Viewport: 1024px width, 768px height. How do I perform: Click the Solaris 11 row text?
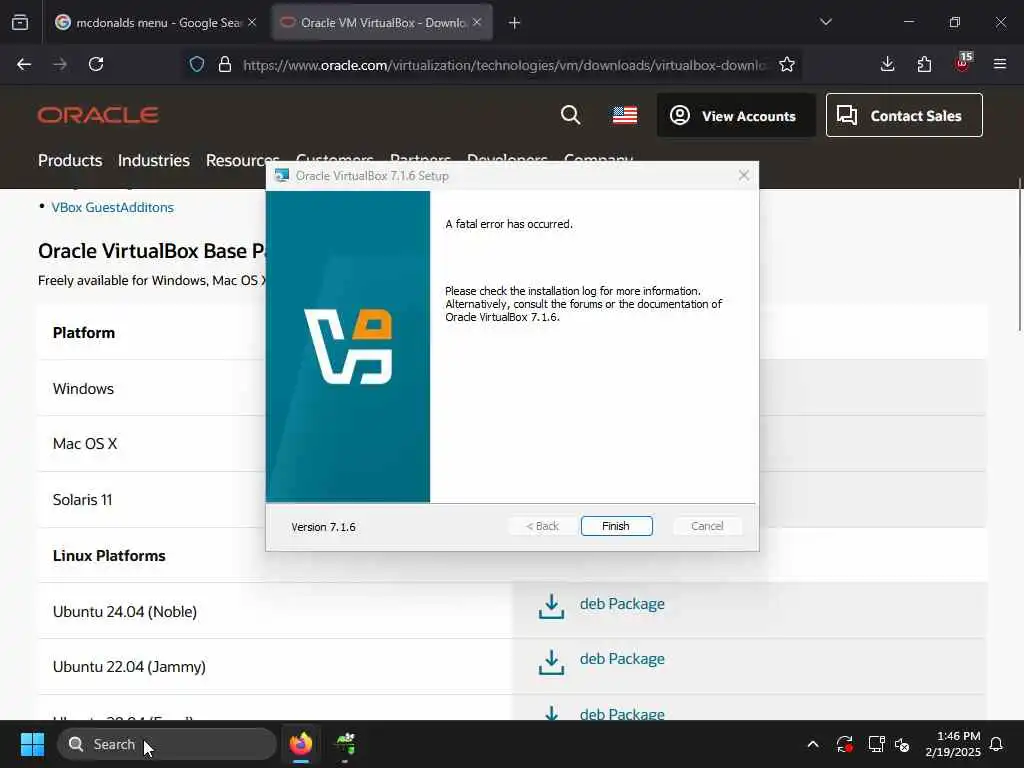click(x=82, y=500)
